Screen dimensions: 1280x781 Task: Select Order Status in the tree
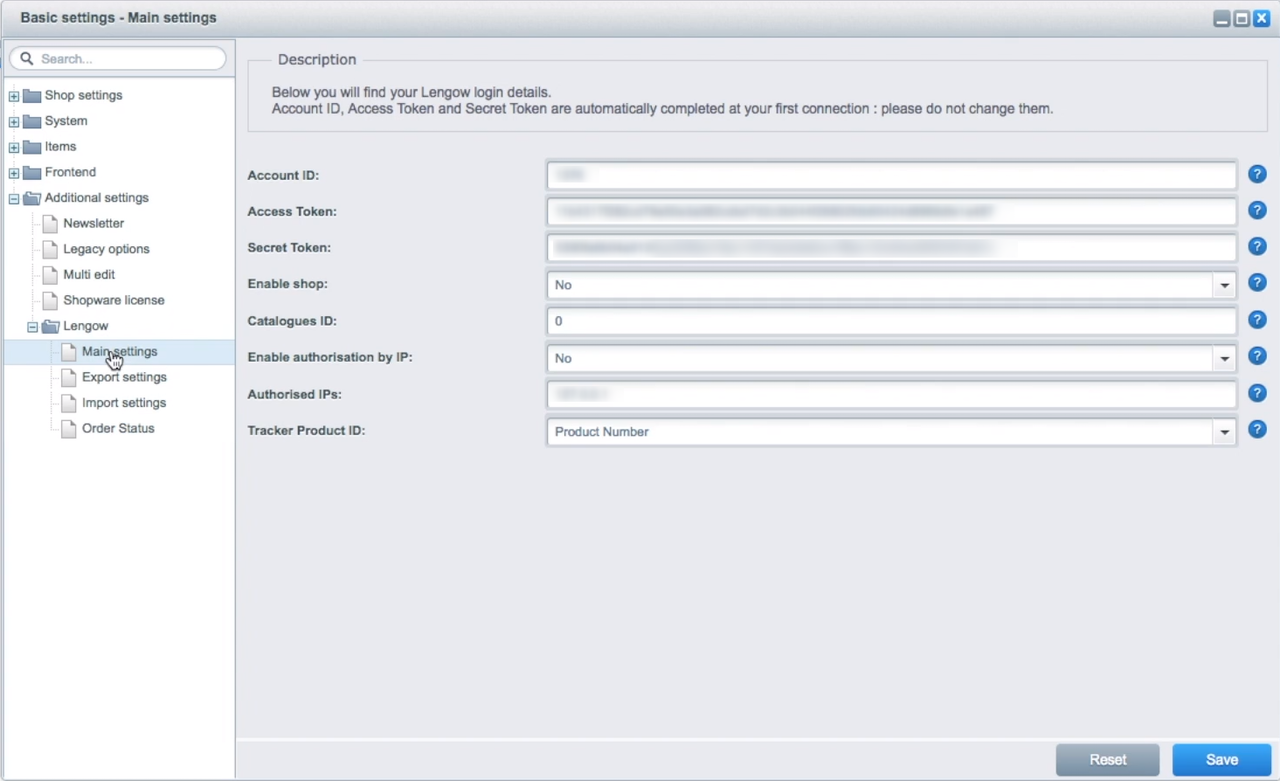(118, 428)
